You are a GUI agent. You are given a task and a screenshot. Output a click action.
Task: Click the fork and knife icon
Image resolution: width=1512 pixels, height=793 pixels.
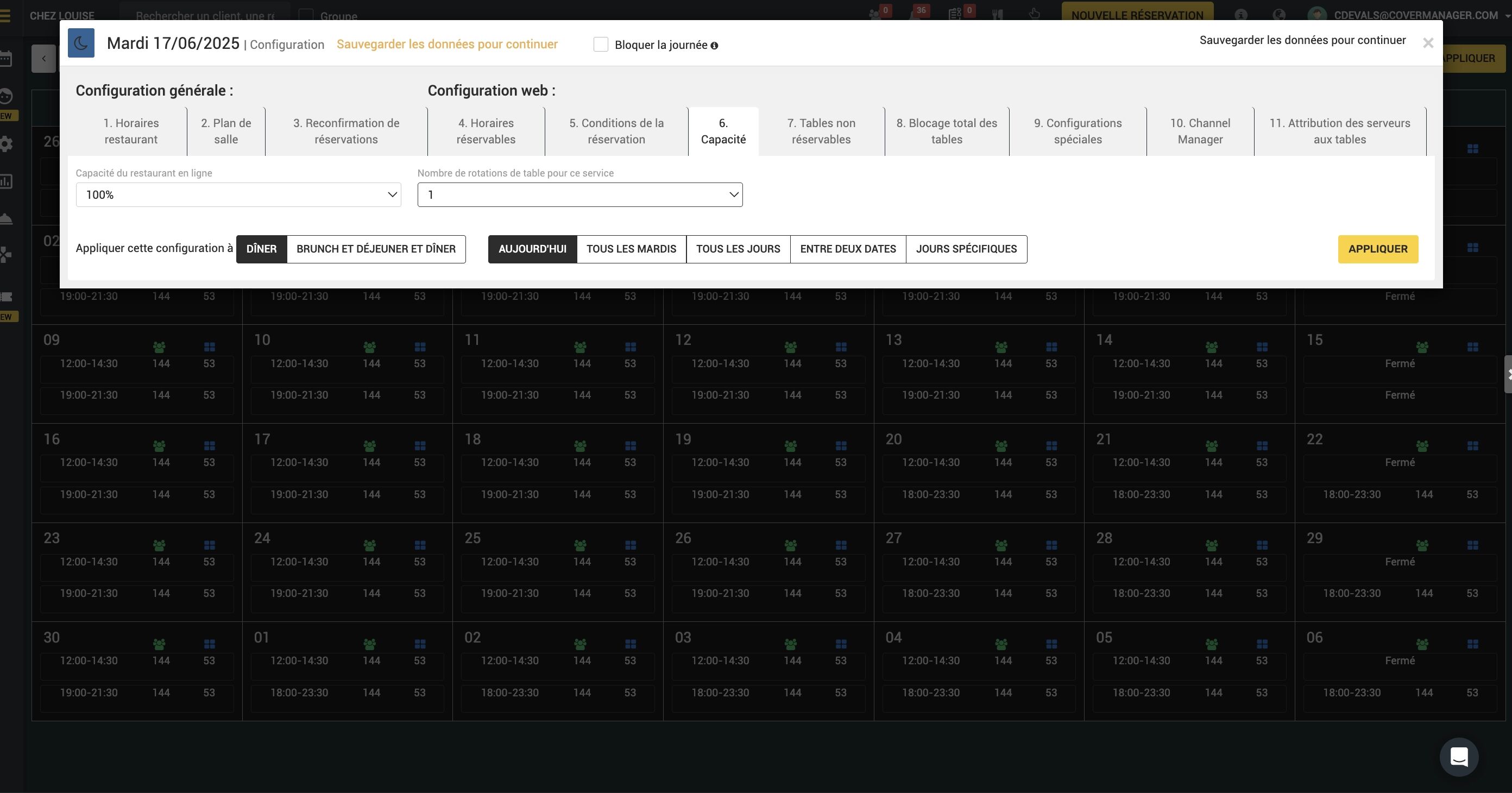pyautogui.click(x=997, y=15)
